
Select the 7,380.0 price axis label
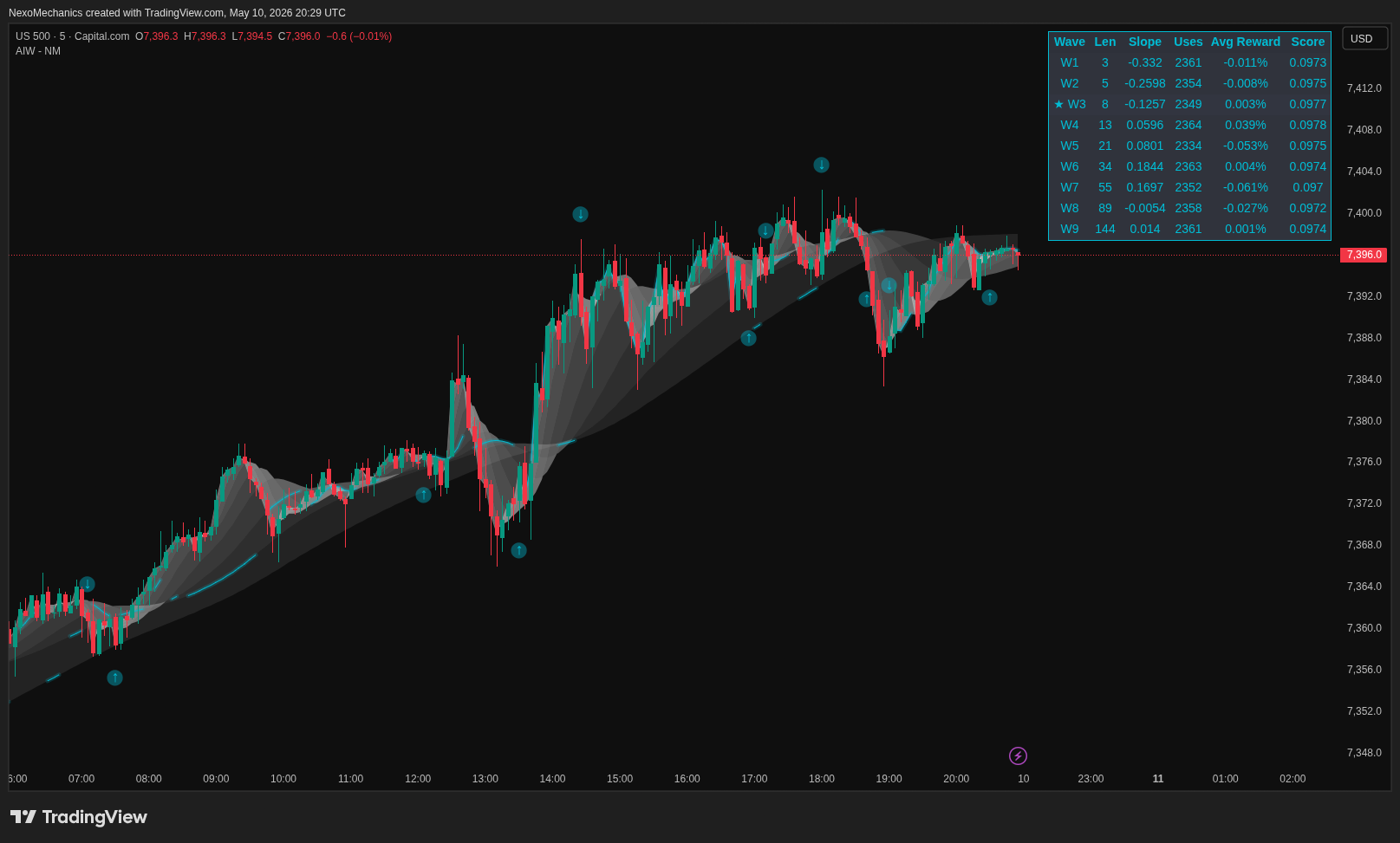tap(1364, 421)
